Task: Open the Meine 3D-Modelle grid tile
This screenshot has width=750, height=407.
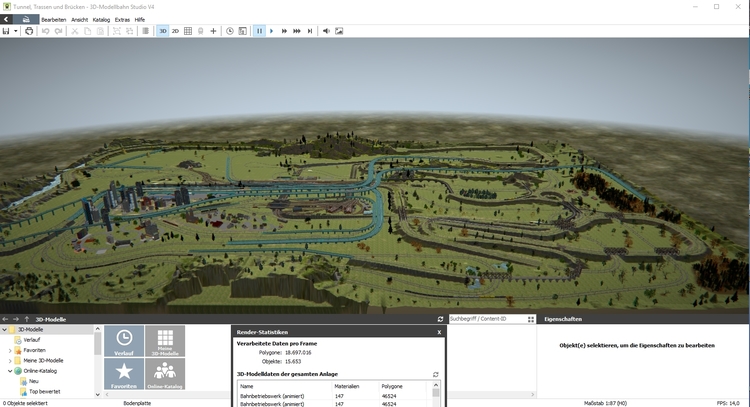Action: click(165, 341)
